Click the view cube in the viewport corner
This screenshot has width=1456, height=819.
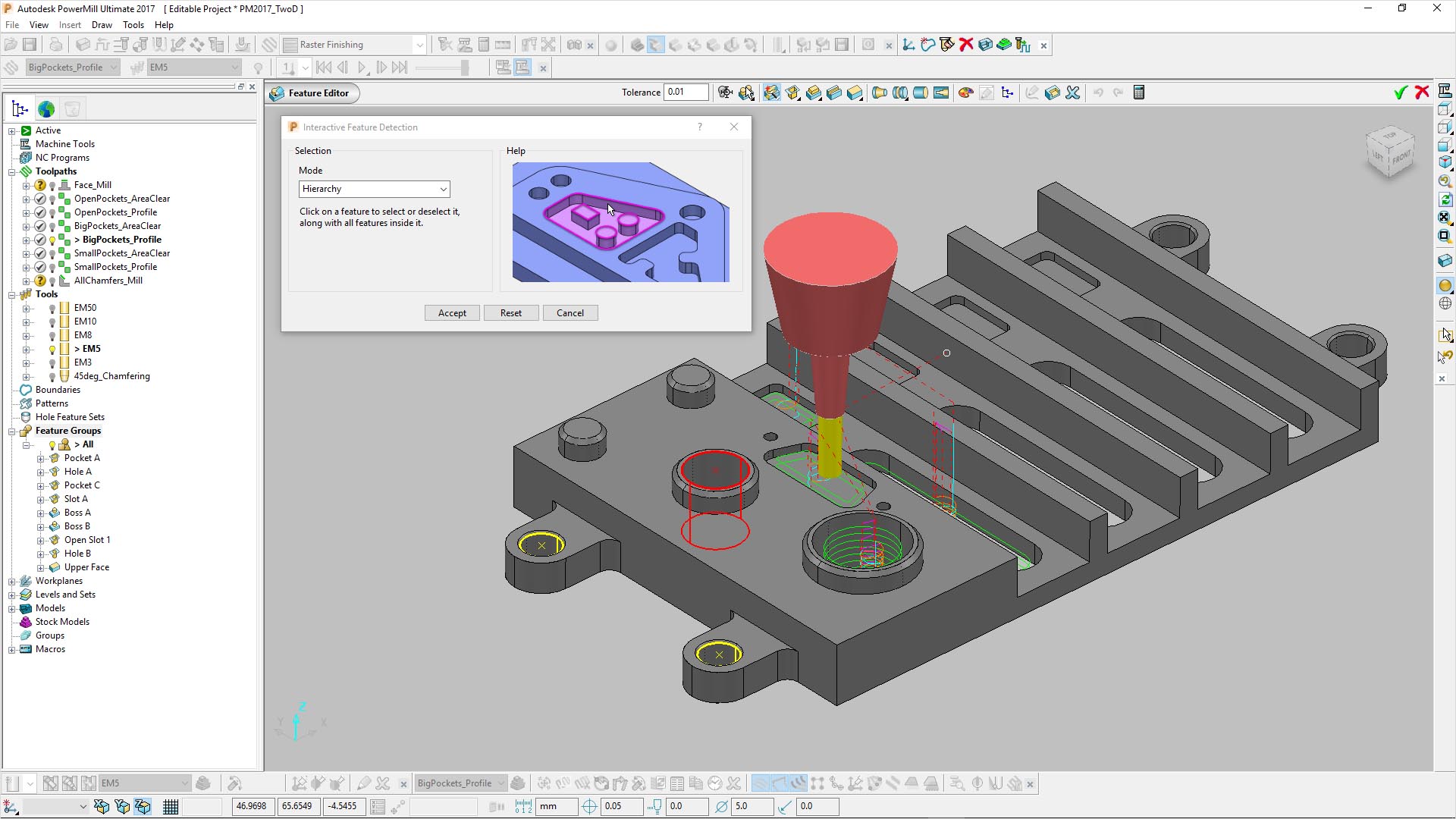pos(1391,152)
